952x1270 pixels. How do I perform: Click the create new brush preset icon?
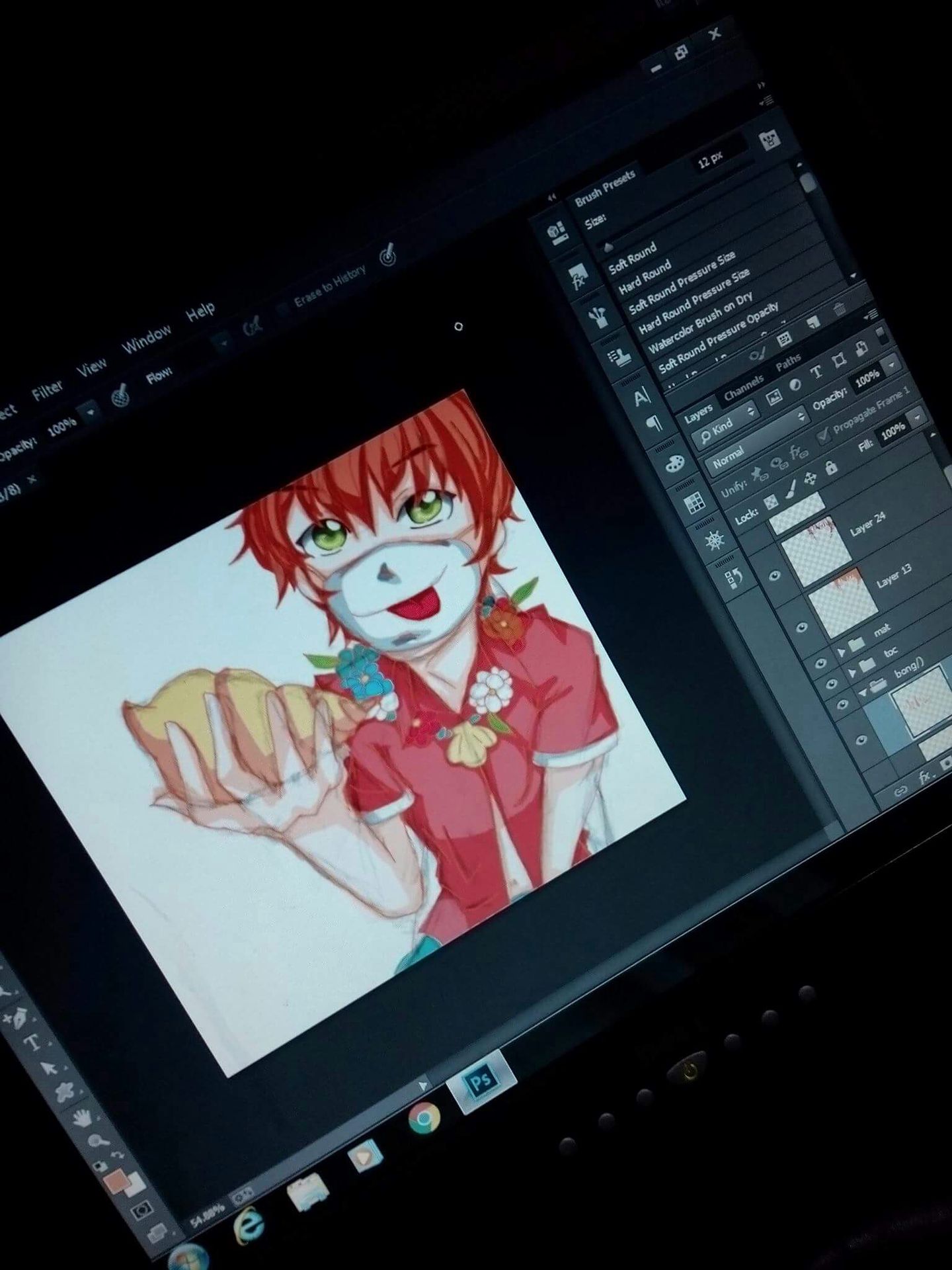pos(813,322)
